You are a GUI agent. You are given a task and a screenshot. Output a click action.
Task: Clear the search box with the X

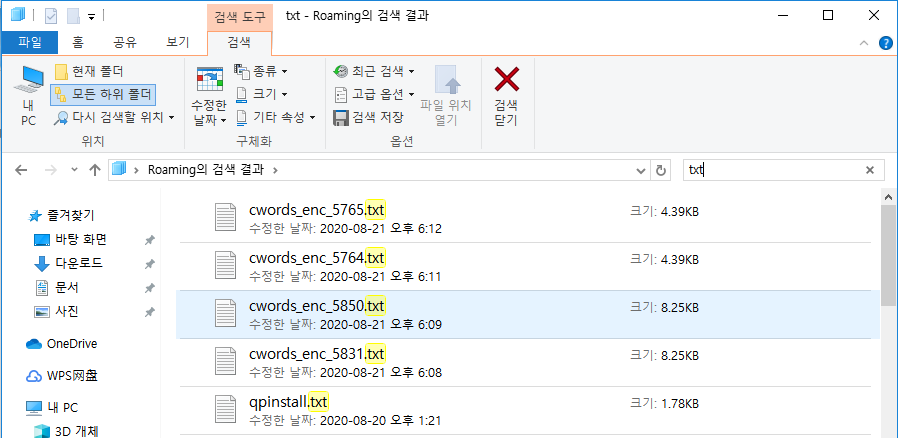pyautogui.click(x=870, y=170)
